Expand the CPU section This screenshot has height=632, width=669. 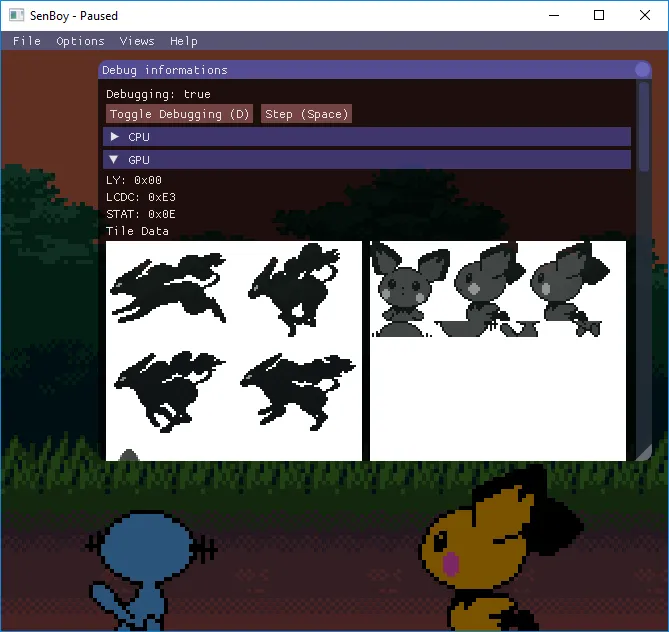(366, 137)
